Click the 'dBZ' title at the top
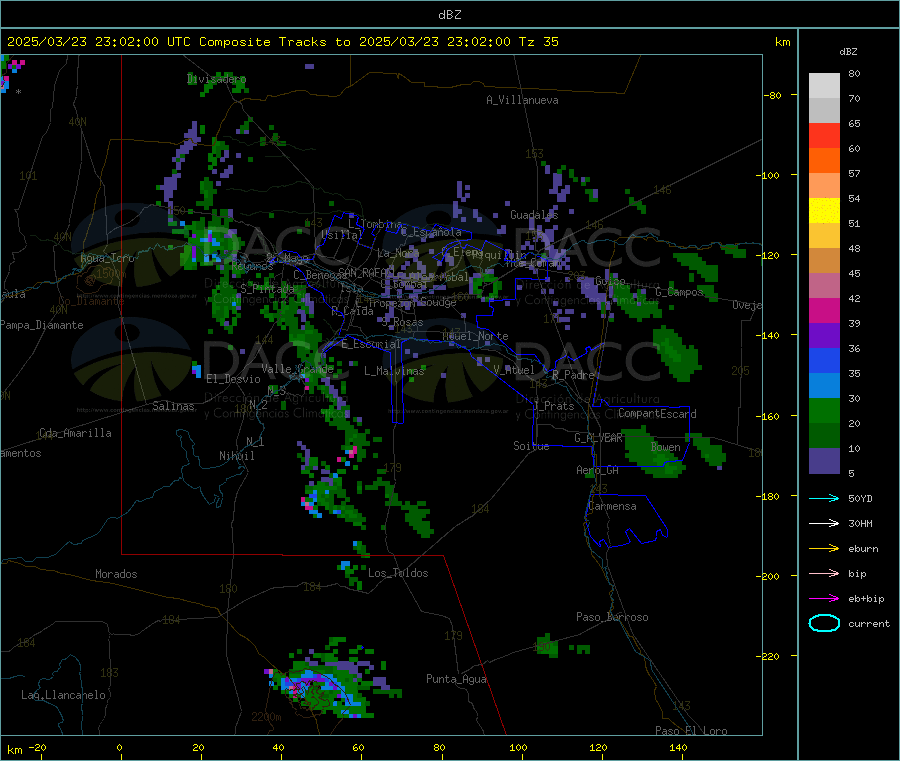 (449, 15)
